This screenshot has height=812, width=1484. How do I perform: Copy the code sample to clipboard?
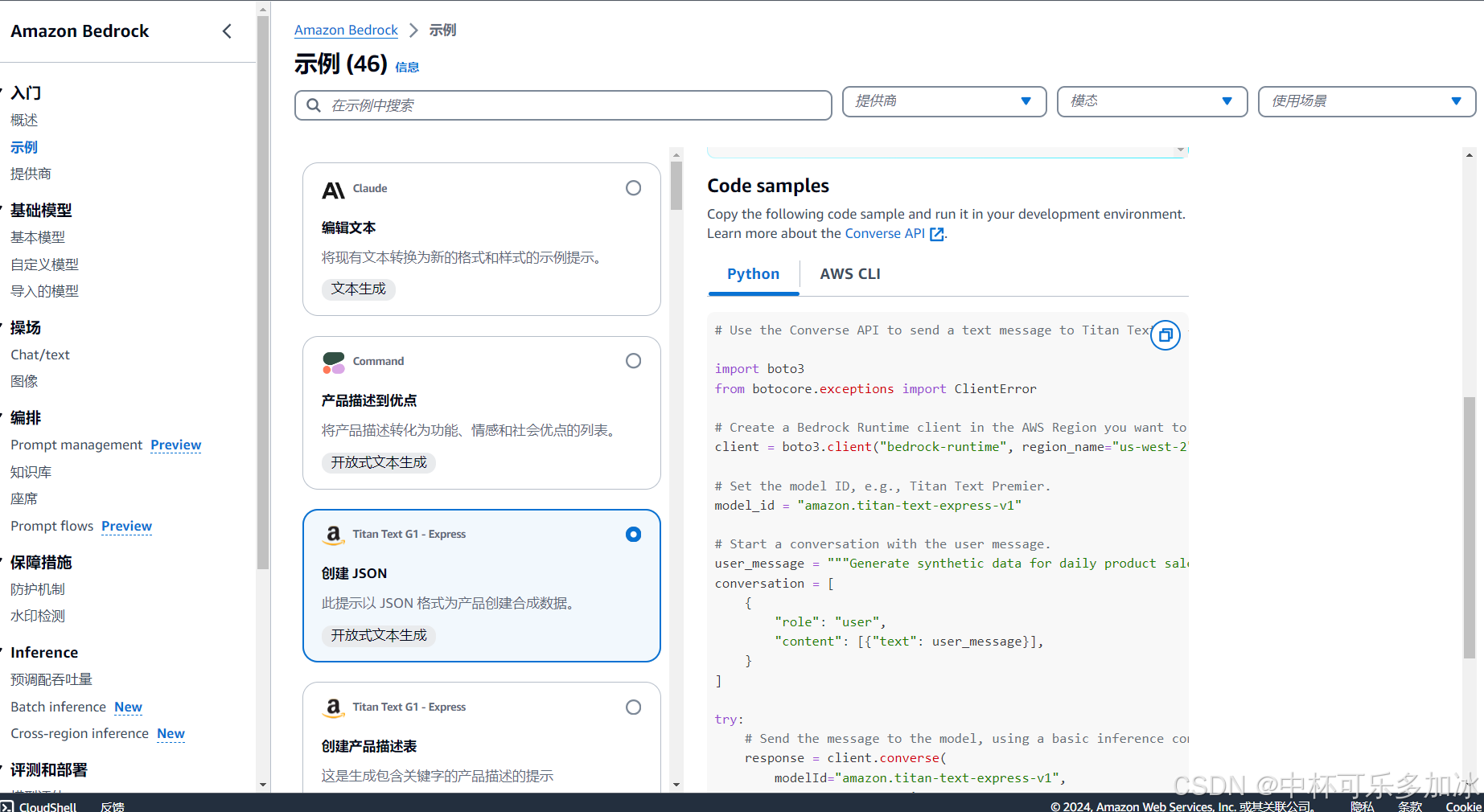(1165, 335)
